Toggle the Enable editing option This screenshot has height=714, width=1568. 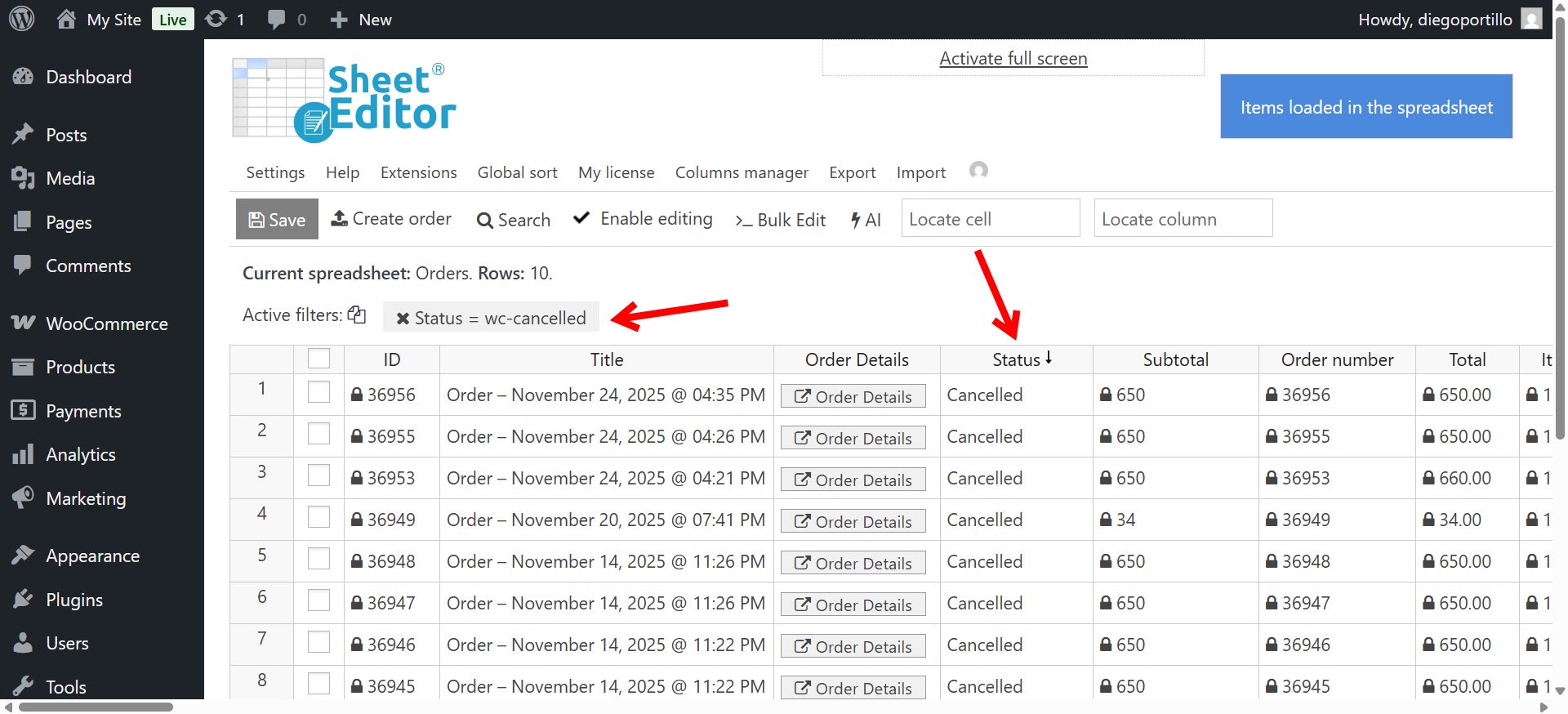(644, 219)
